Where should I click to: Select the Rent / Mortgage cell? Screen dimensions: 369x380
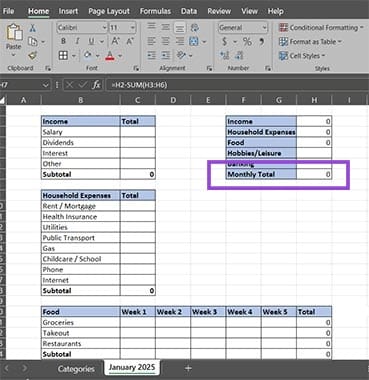tap(80, 206)
